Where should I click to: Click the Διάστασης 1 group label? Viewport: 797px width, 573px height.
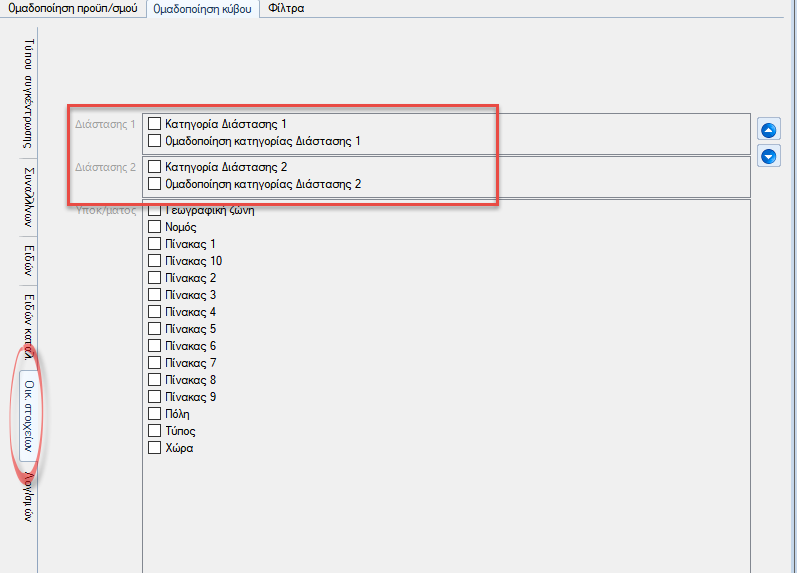pos(105,124)
